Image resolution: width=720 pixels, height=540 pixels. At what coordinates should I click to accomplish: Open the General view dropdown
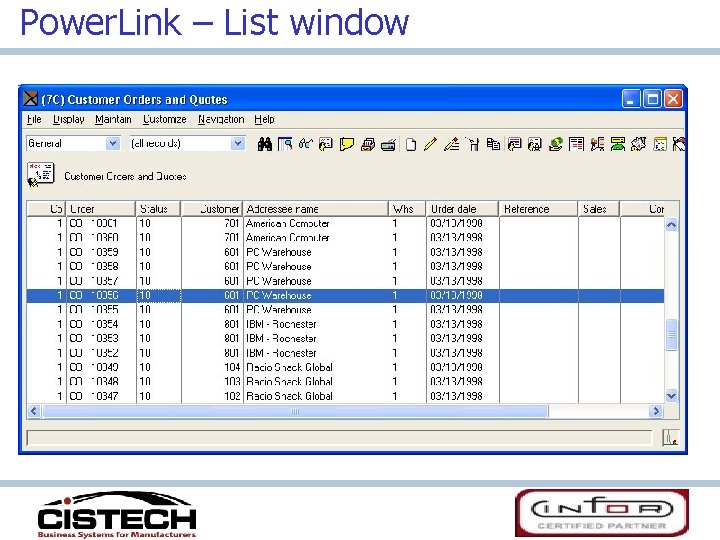click(x=112, y=144)
